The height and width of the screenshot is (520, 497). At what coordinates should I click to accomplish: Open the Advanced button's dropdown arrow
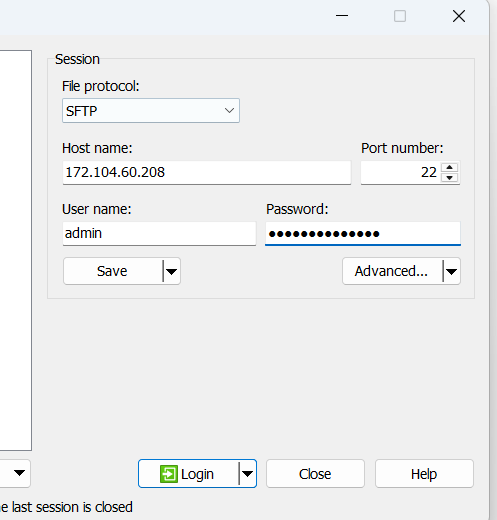451,271
